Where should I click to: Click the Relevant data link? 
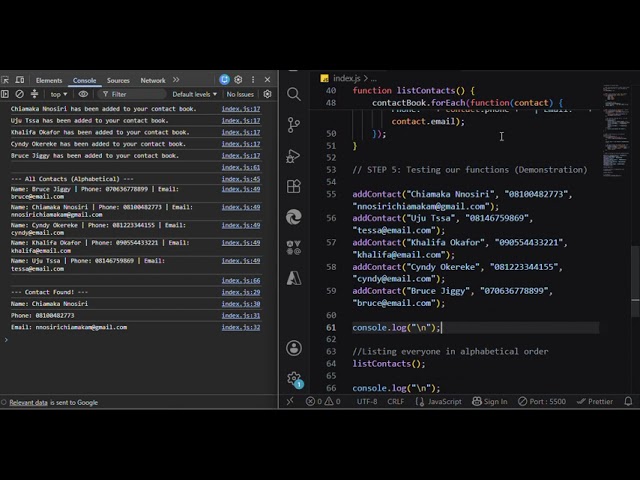point(29,402)
